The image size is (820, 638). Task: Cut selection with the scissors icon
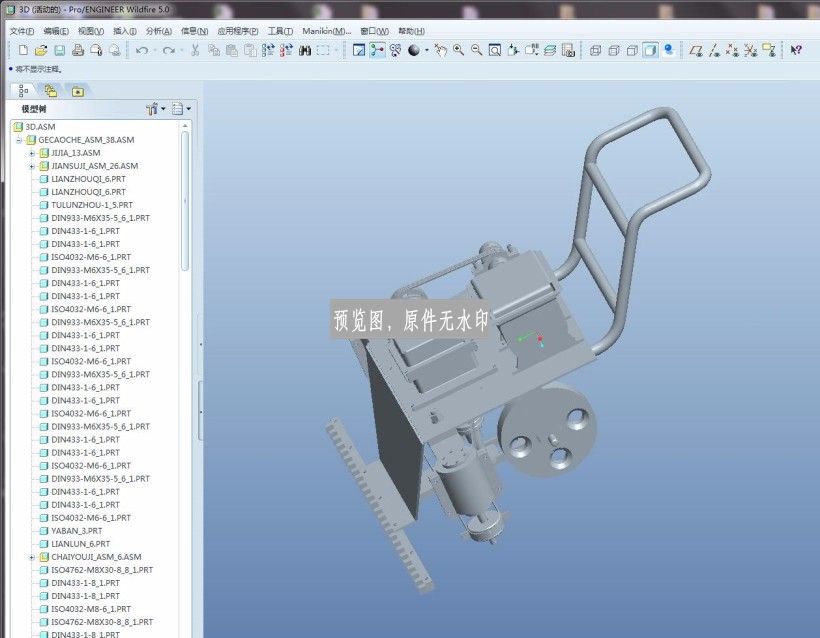(x=195, y=50)
